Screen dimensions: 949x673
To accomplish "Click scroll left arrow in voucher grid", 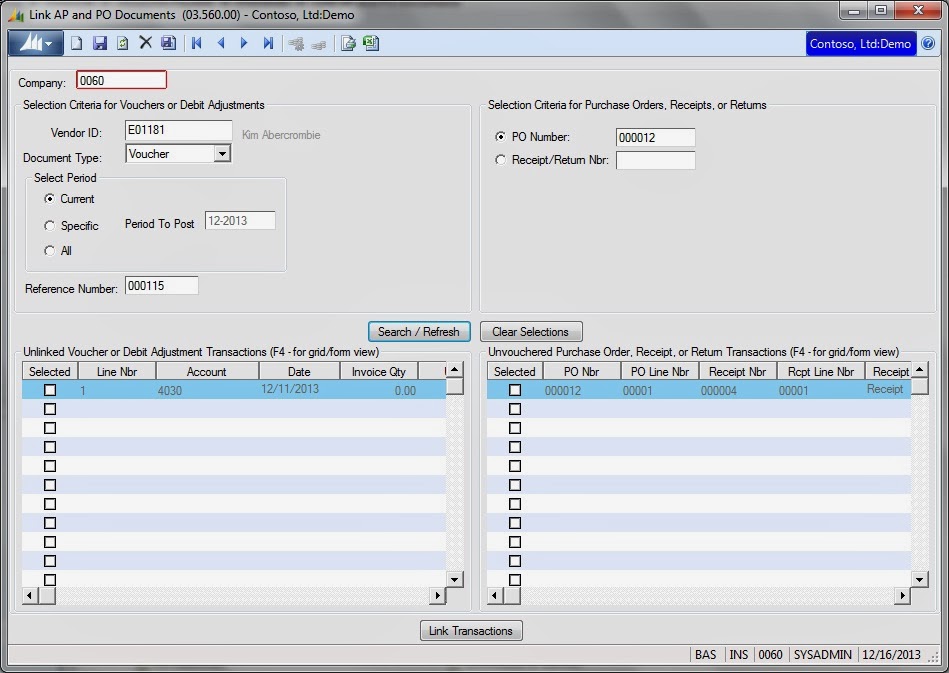I will (30, 596).
